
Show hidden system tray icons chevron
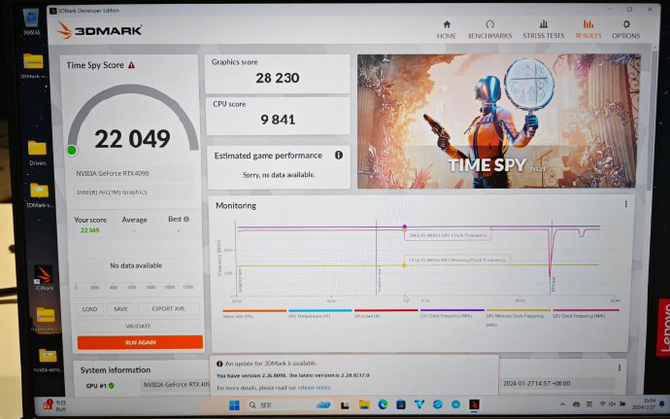562,404
